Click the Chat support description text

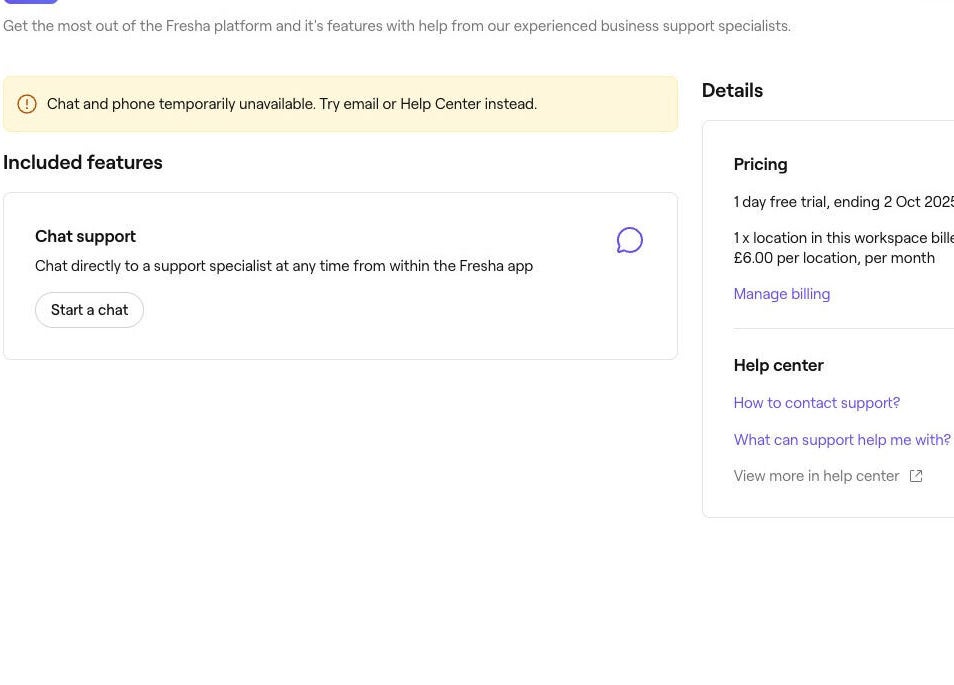pyautogui.click(x=284, y=266)
